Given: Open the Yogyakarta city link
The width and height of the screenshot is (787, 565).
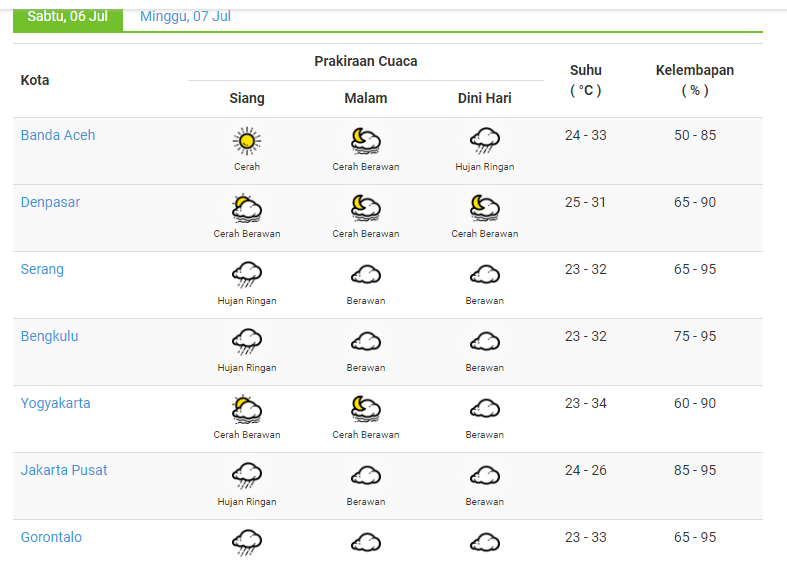Looking at the screenshot, I should click(55, 403).
